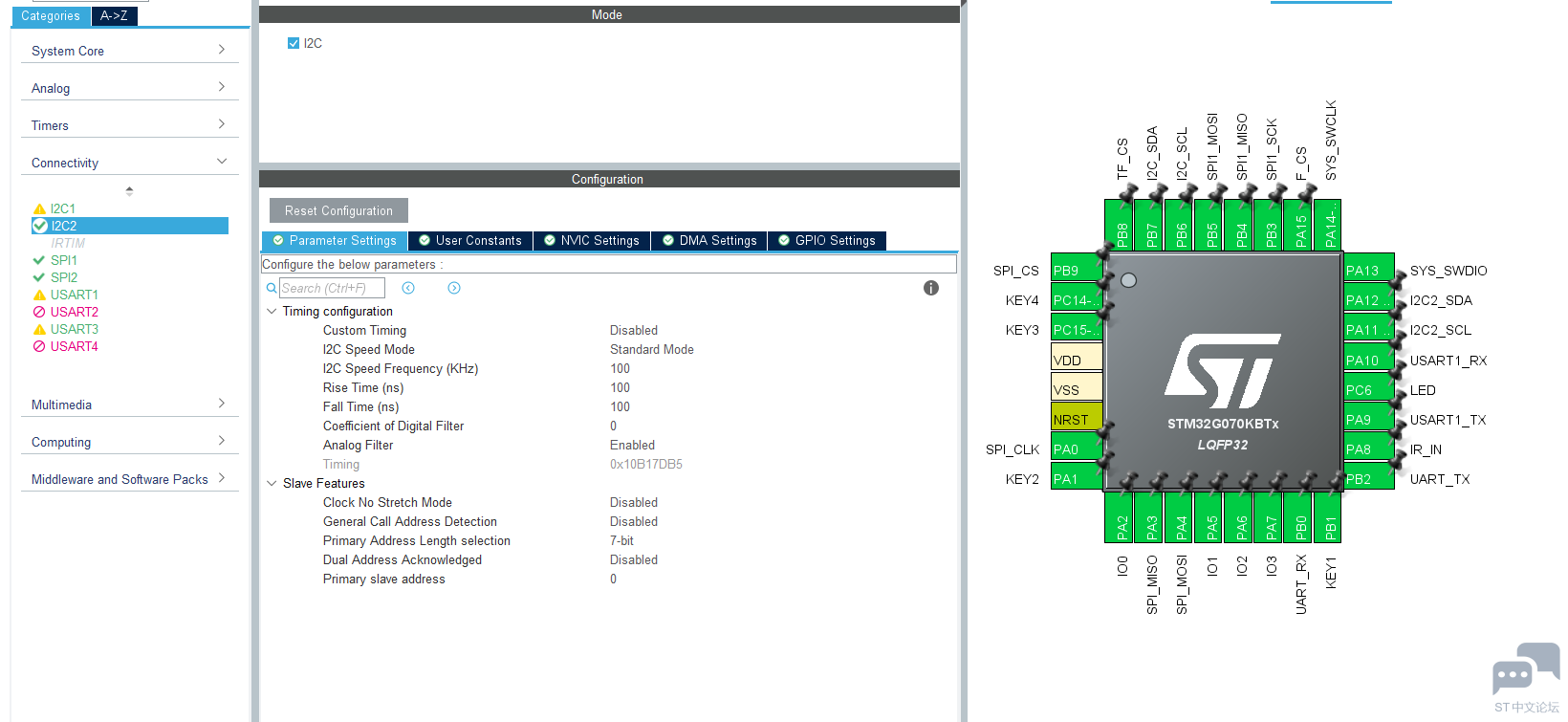This screenshot has width=1568, height=722.
Task: Open the NVIC Settings tab
Action: [x=592, y=241]
